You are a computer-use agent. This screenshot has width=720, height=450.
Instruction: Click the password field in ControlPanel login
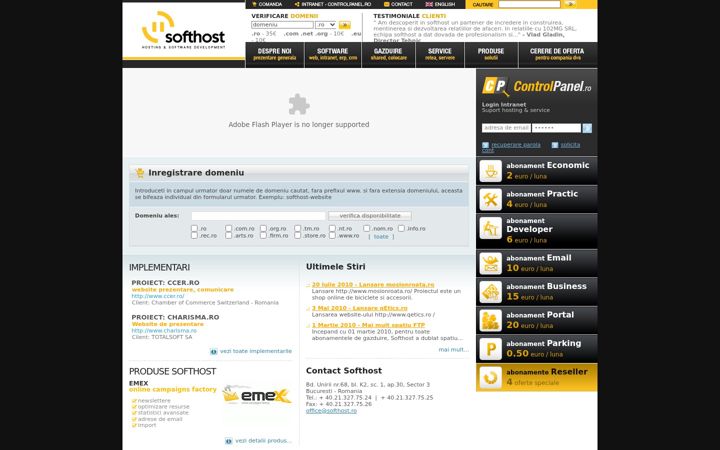point(557,128)
